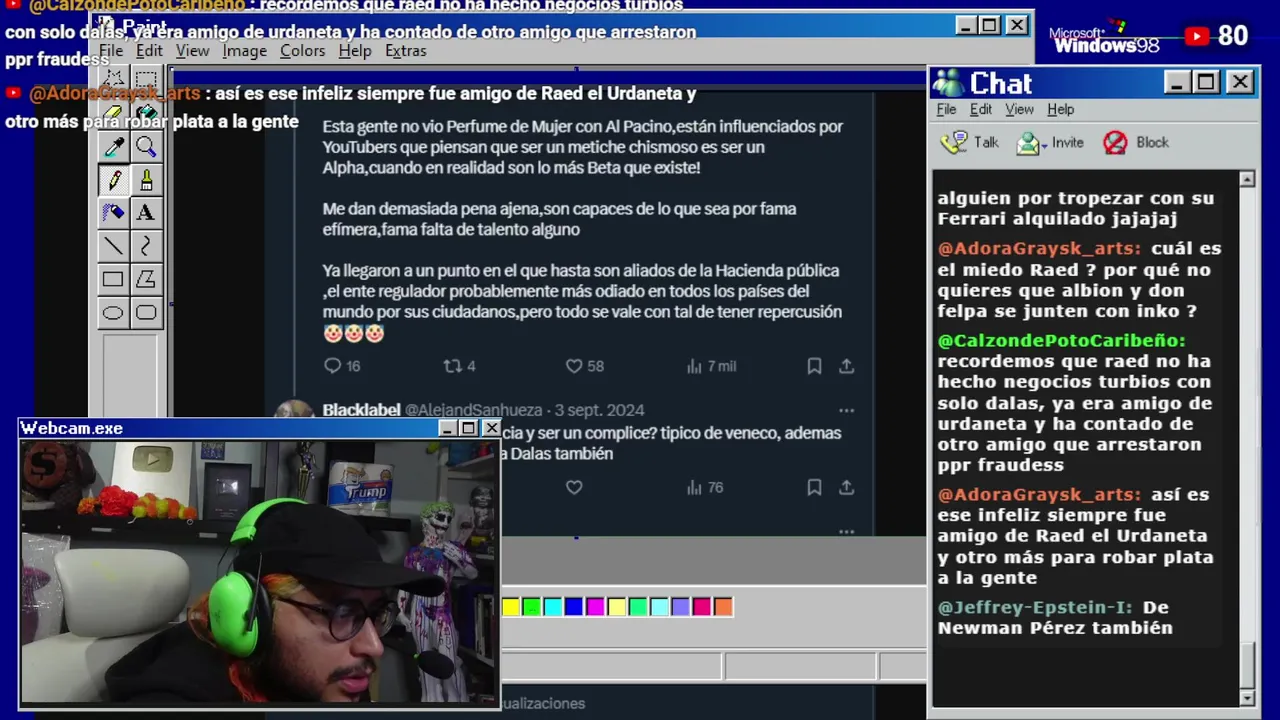The image size is (1280, 720).
Task: Click the YouTube icon beside 80
Action: [1197, 36]
